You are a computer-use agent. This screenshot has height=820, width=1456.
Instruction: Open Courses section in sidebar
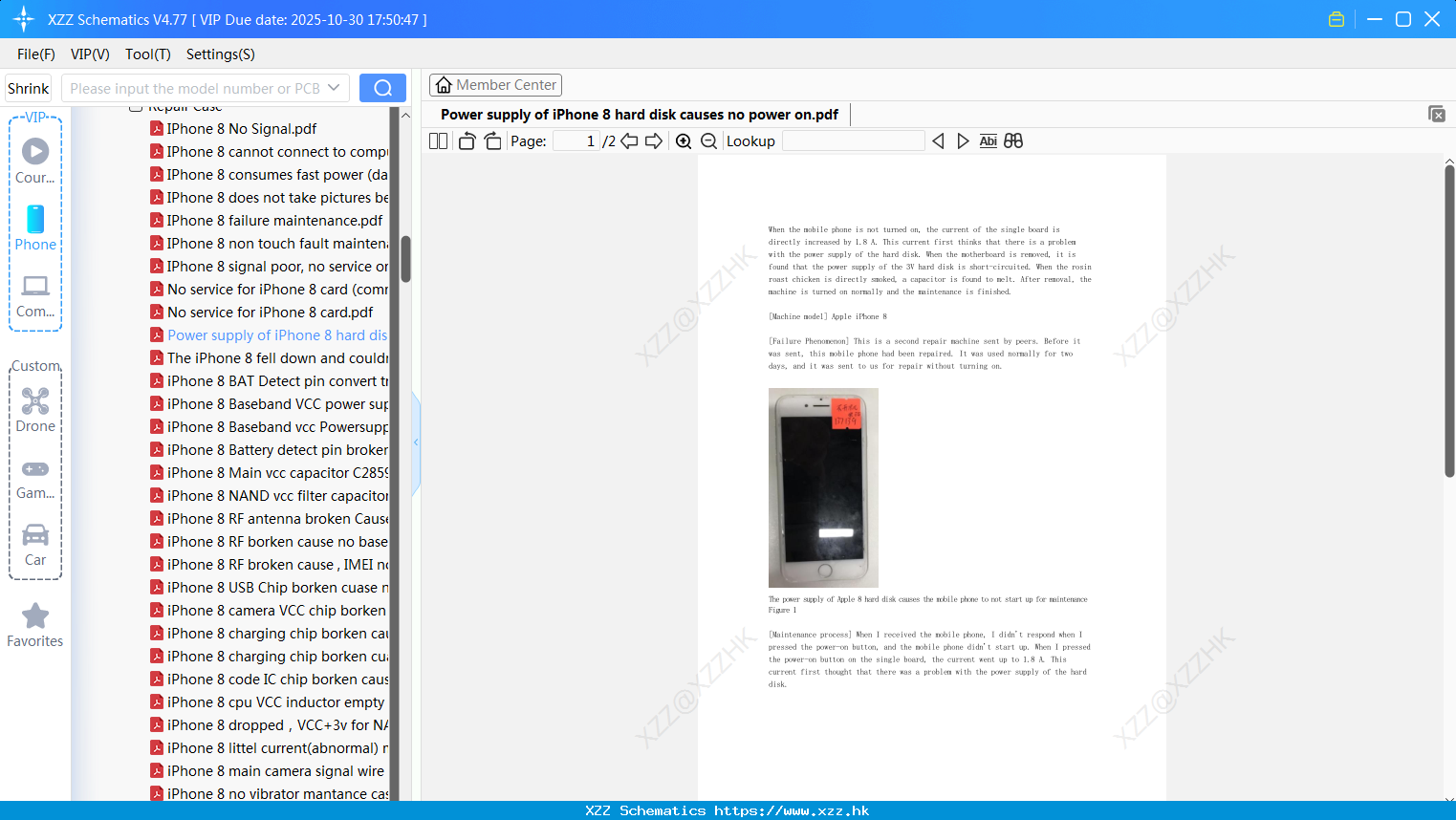click(x=35, y=162)
